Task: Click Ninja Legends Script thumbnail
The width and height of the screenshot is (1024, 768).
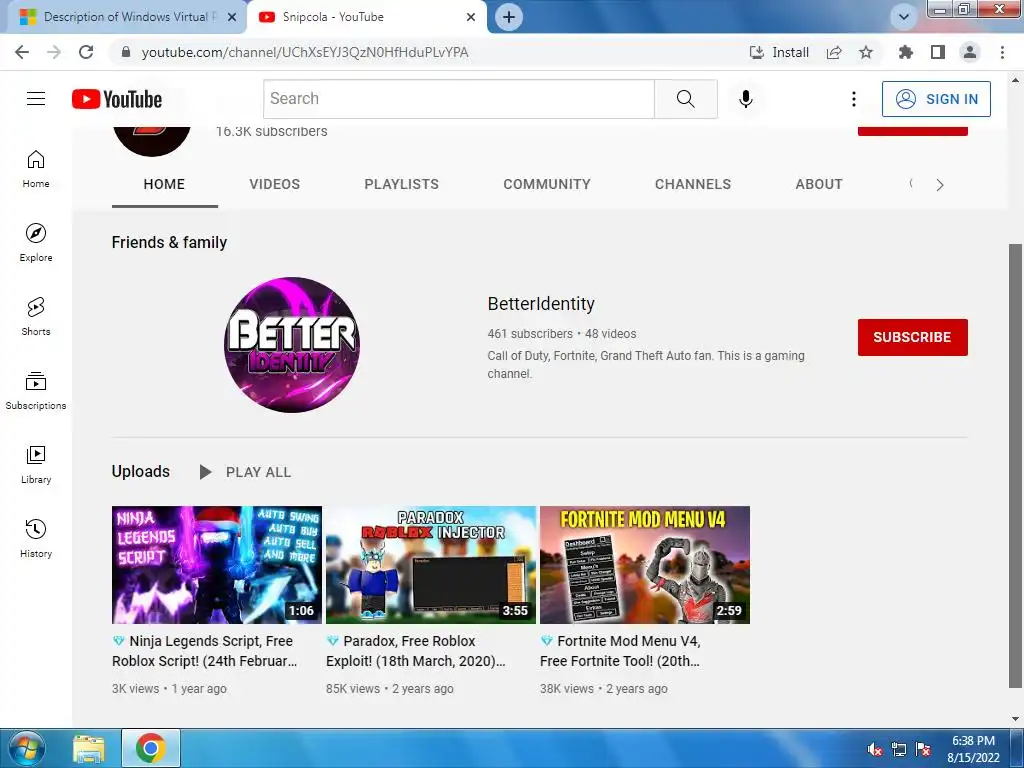Action: point(217,565)
